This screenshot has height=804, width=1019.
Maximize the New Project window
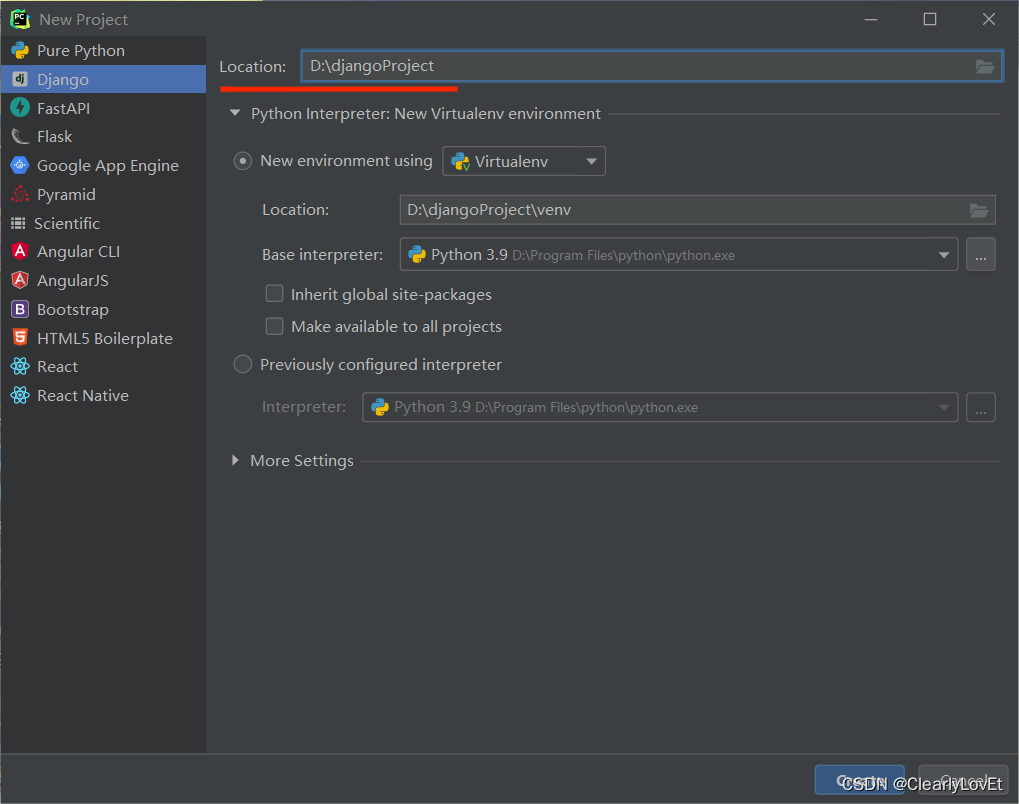point(930,19)
